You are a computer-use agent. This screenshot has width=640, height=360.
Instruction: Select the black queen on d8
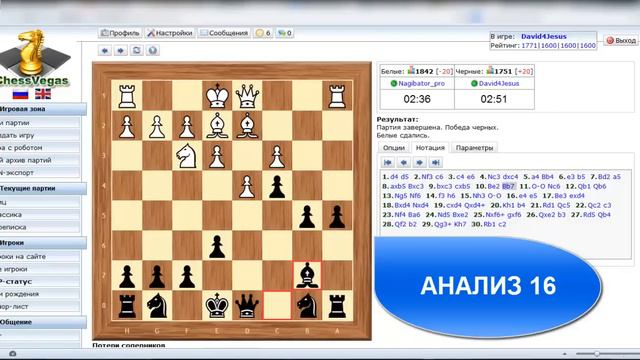(247, 305)
